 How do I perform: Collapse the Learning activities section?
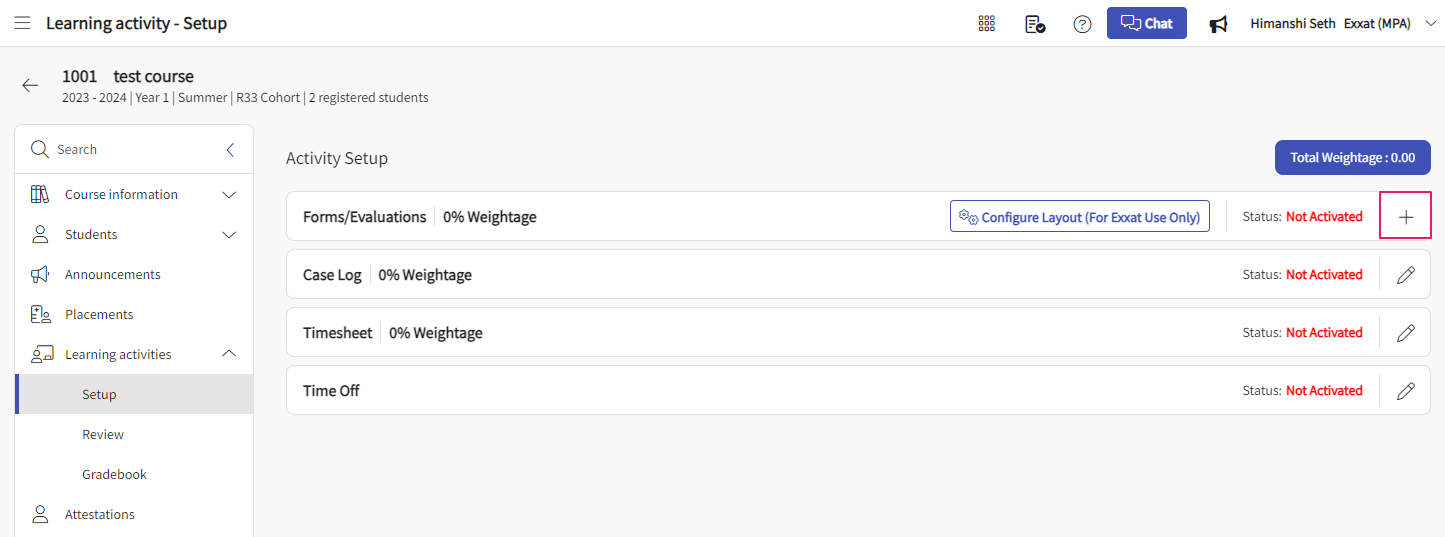click(229, 354)
